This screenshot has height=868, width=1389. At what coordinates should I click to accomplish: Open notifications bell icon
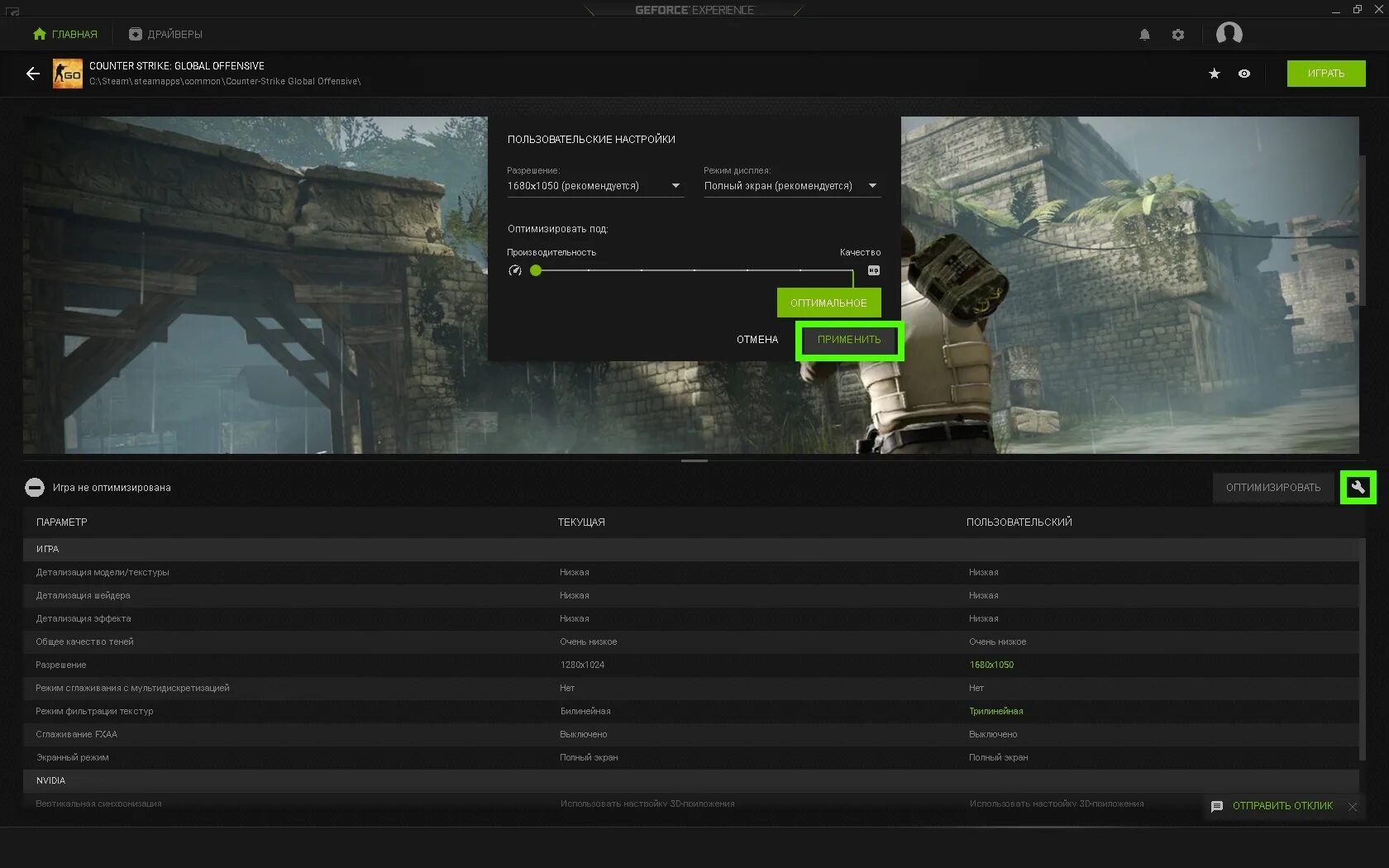pos(1144,35)
